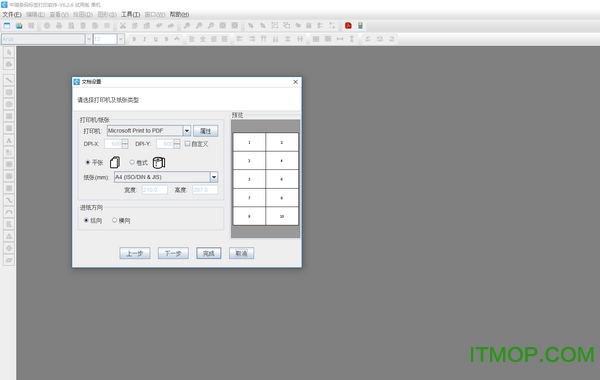Select the straight line drawing tool
Screen dimensions: 600x380
coord(9,80)
